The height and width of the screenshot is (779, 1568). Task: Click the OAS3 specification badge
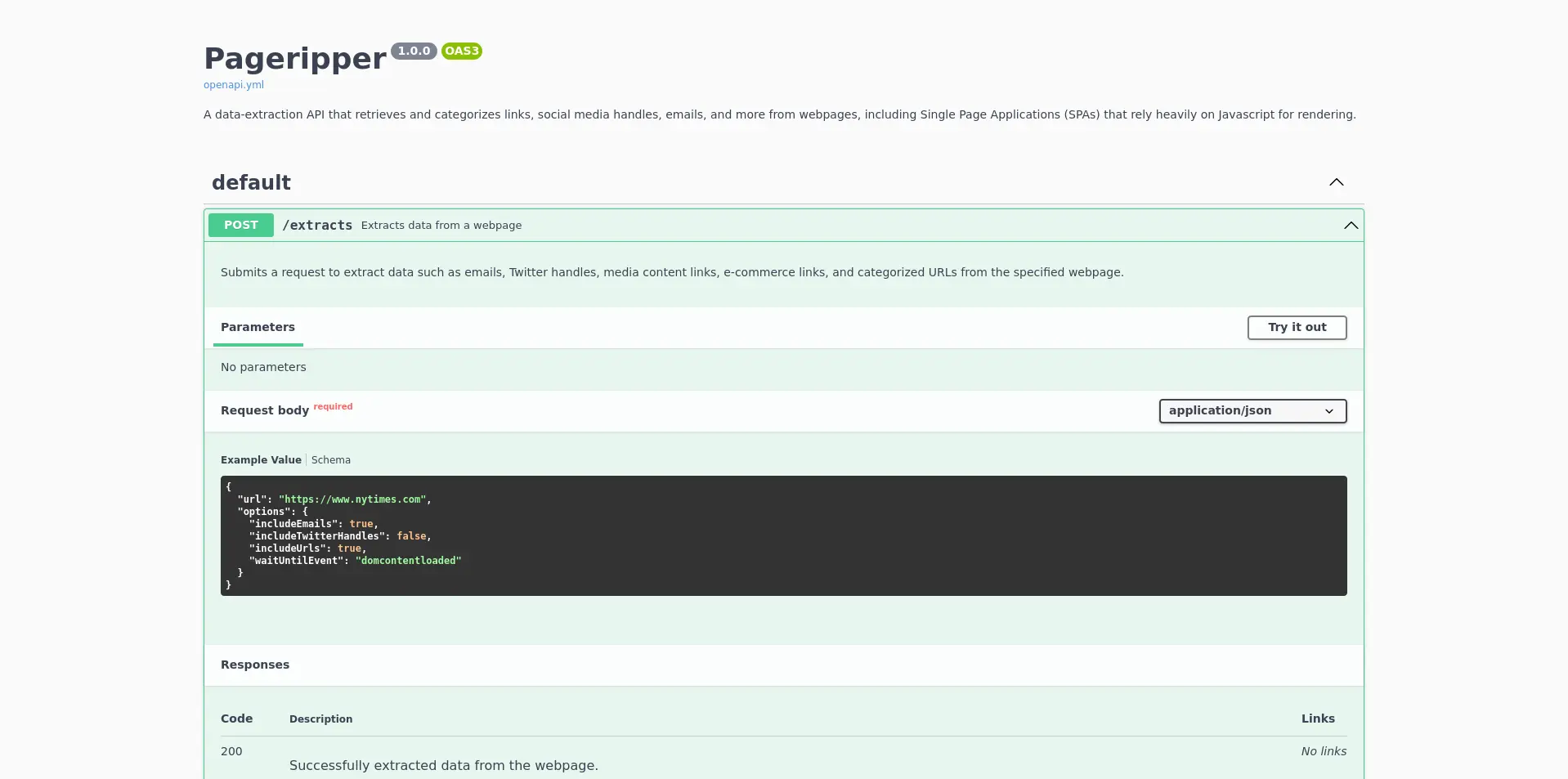coord(461,51)
